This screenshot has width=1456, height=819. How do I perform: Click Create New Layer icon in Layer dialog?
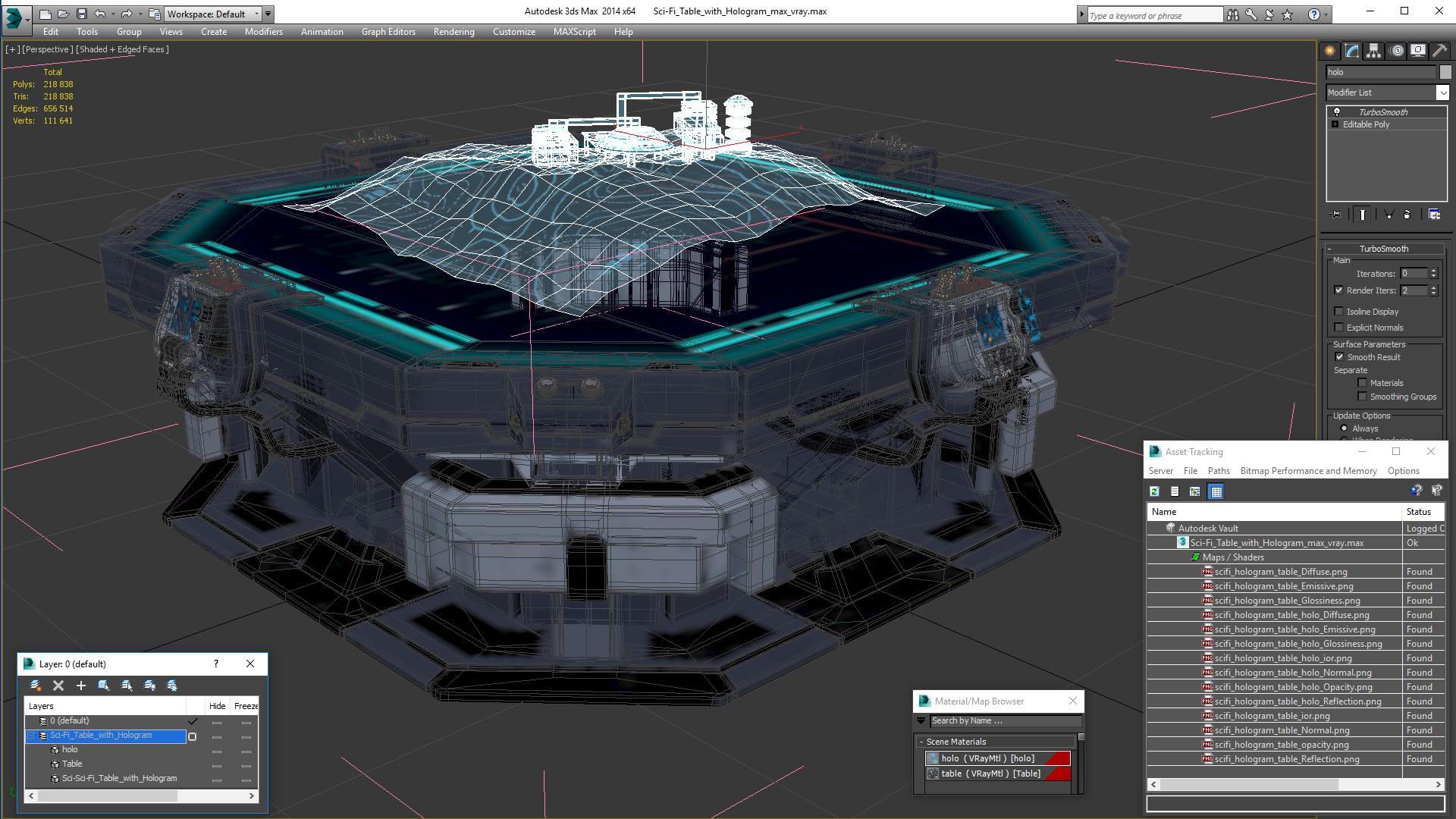(36, 686)
